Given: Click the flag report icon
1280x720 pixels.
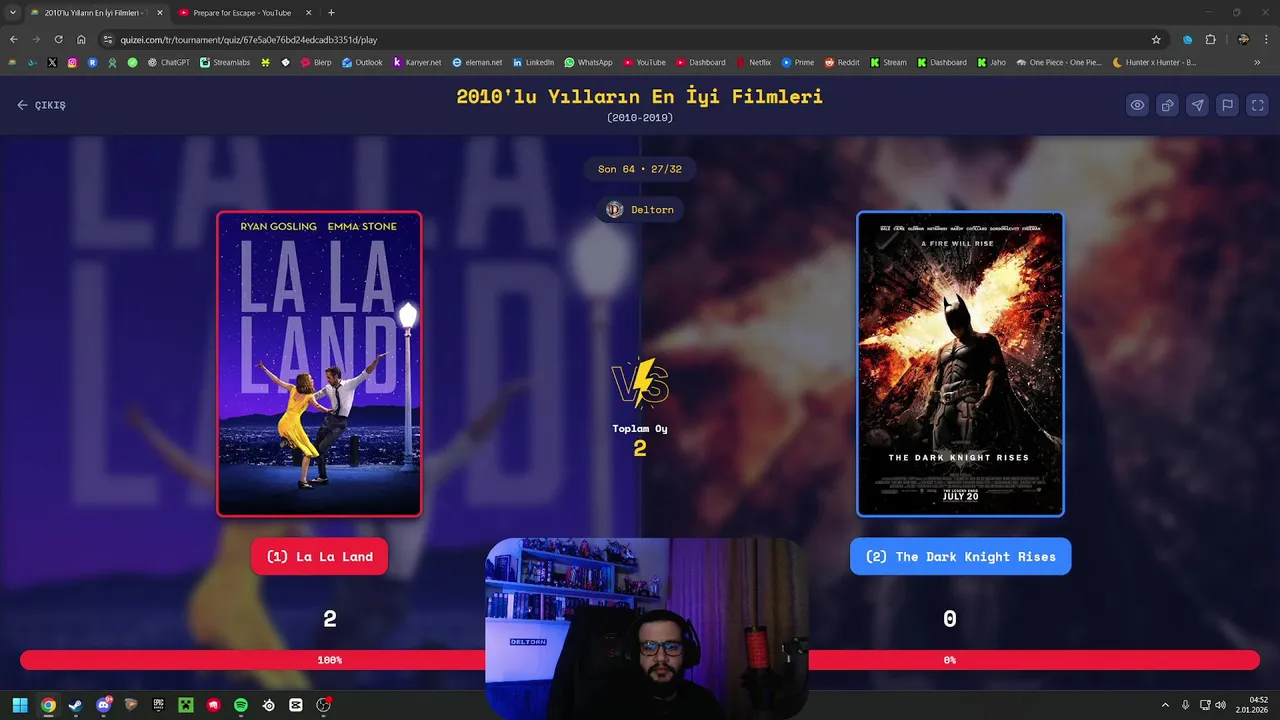Looking at the screenshot, I should point(1227,105).
